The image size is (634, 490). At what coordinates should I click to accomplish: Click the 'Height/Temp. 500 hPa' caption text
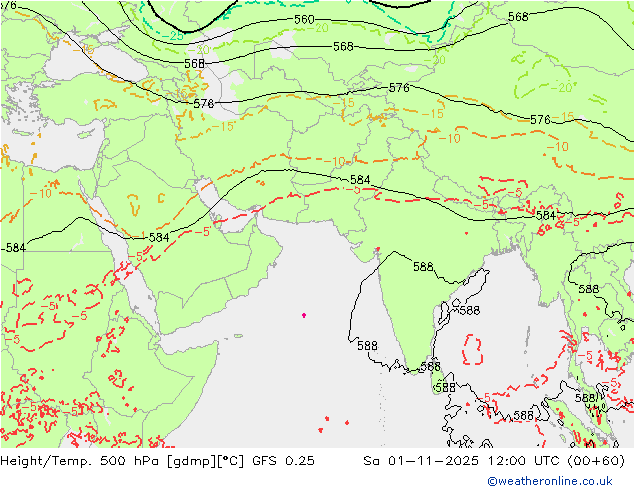(x=81, y=461)
